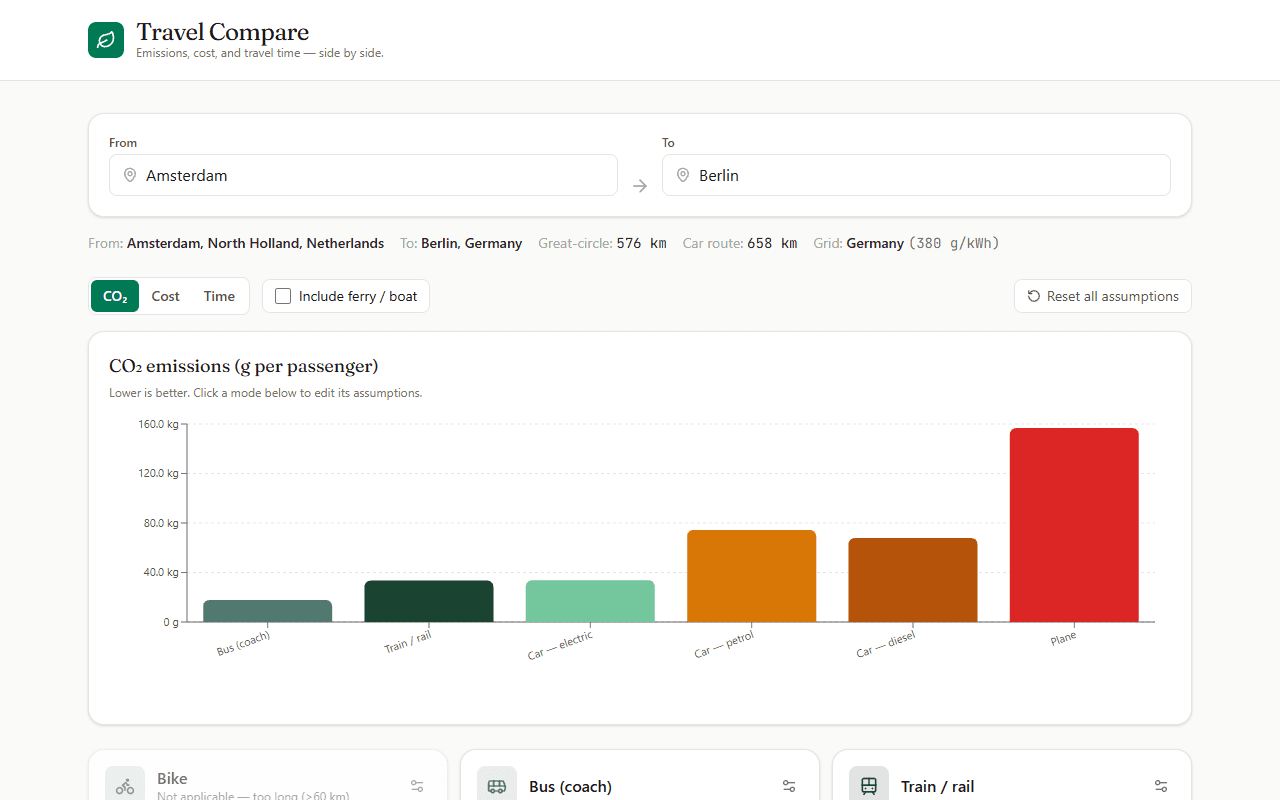Click the location pin in To field
Screen dimensions: 1280x800
683,175
